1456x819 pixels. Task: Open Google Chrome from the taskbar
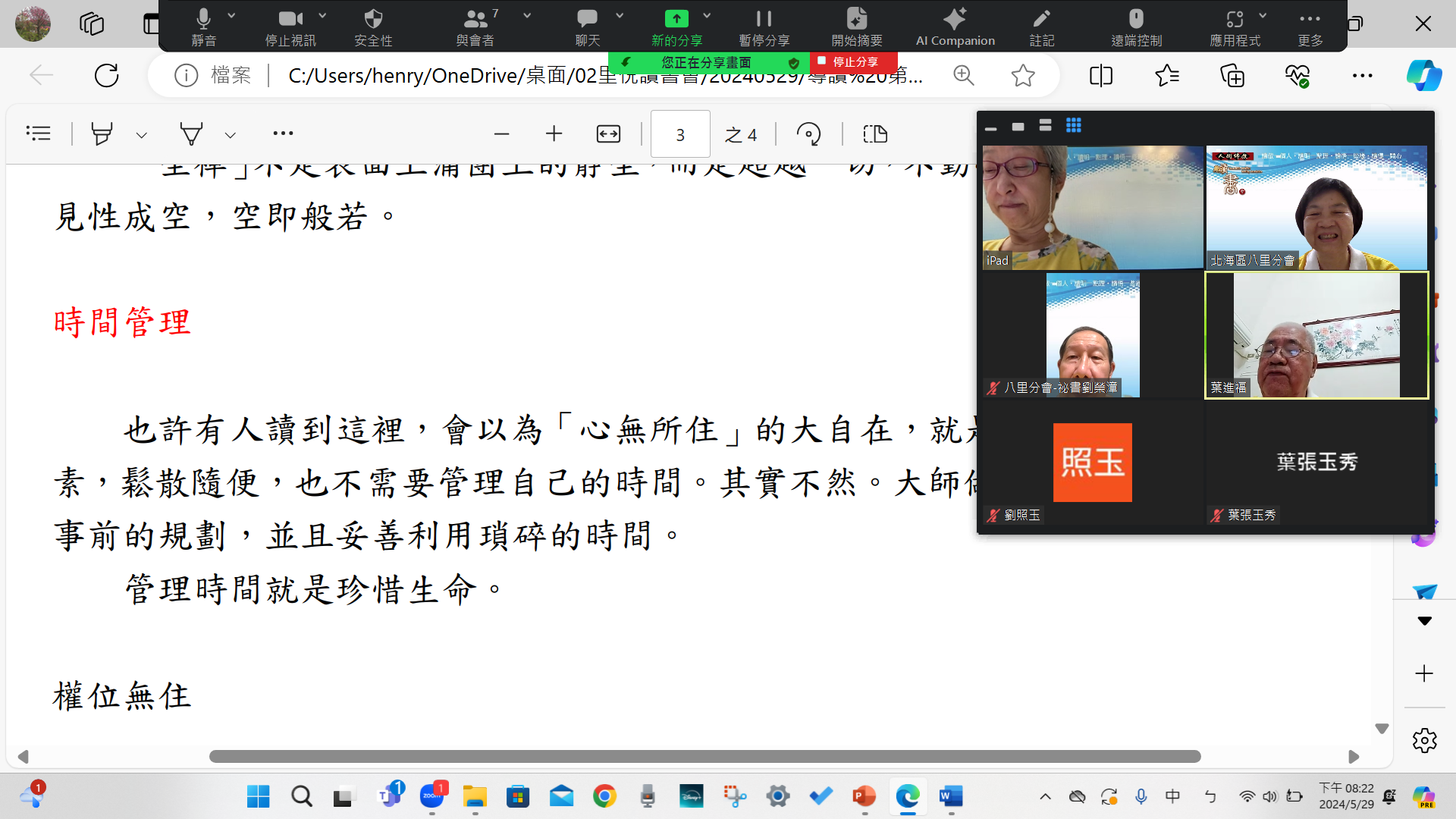point(604,796)
